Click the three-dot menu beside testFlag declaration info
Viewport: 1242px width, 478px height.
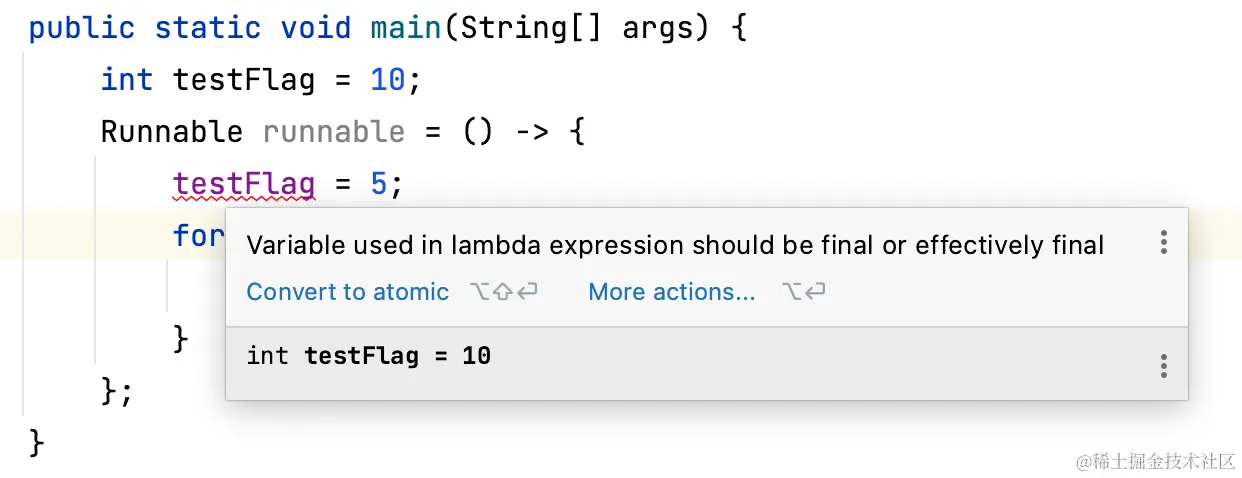1163,365
